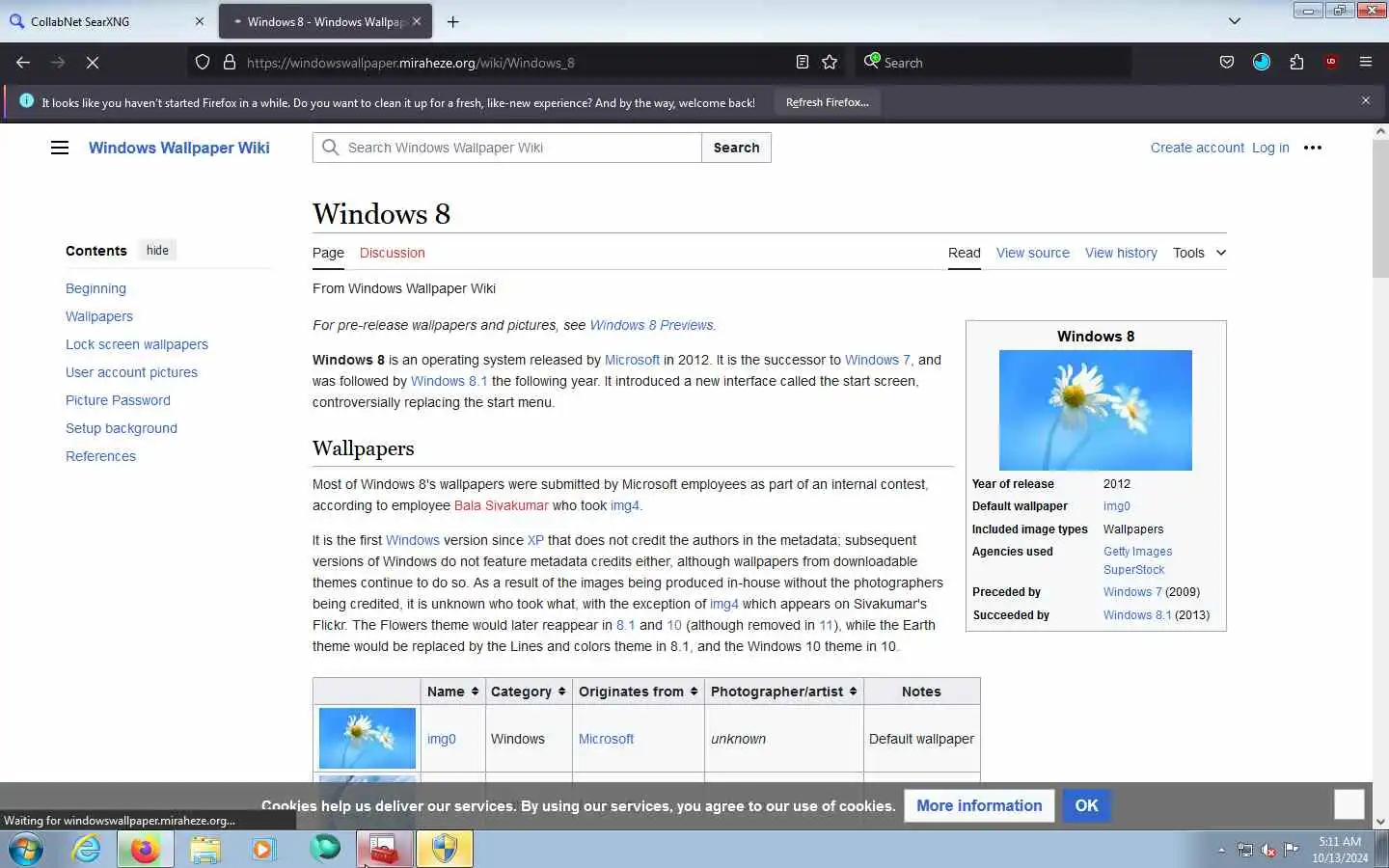
Task: Open the three-dot personal tools menu
Action: pos(1313,148)
